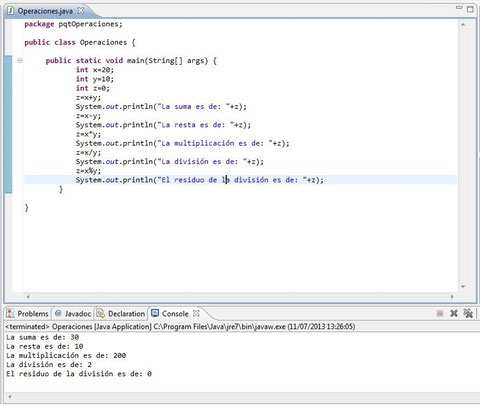Close the Operaciones.java editor tab
Screen dimensions: 480x405
(x=80, y=10)
